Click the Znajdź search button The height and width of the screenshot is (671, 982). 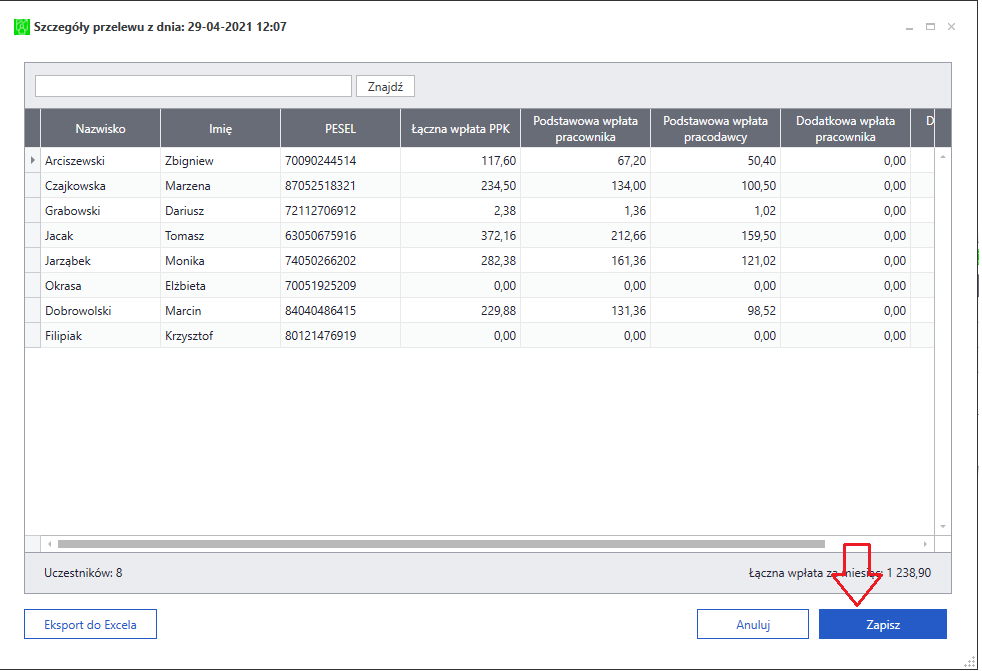pos(385,86)
